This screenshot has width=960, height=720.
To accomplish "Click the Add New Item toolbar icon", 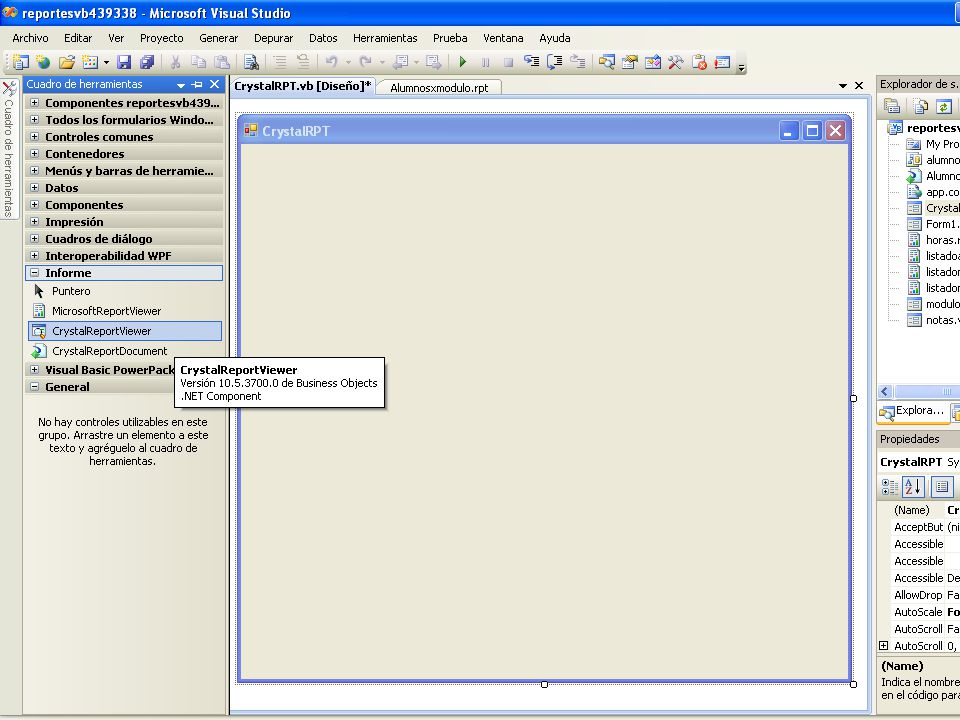I will pyautogui.click(x=90, y=62).
